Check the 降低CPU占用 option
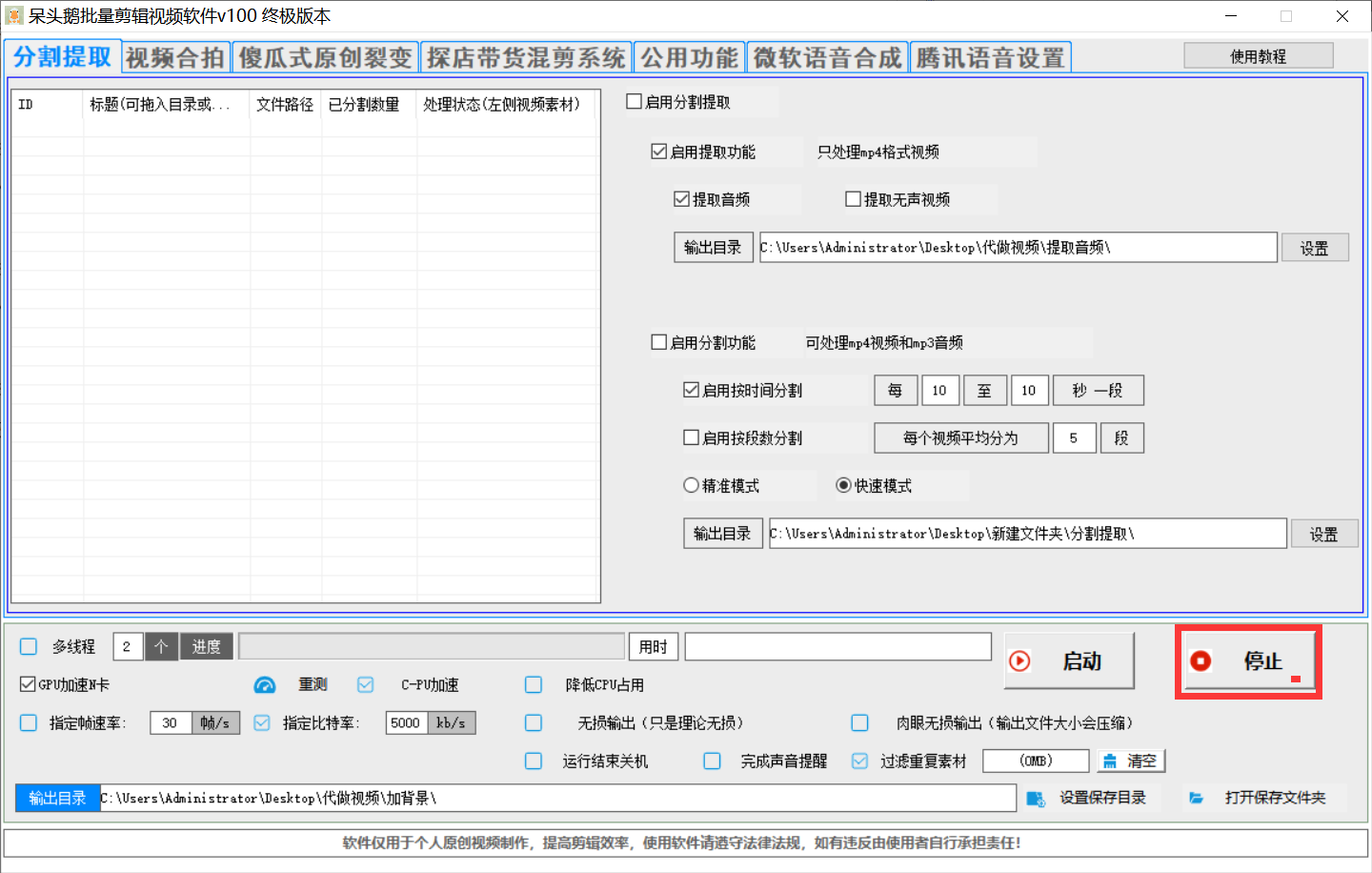 click(534, 684)
